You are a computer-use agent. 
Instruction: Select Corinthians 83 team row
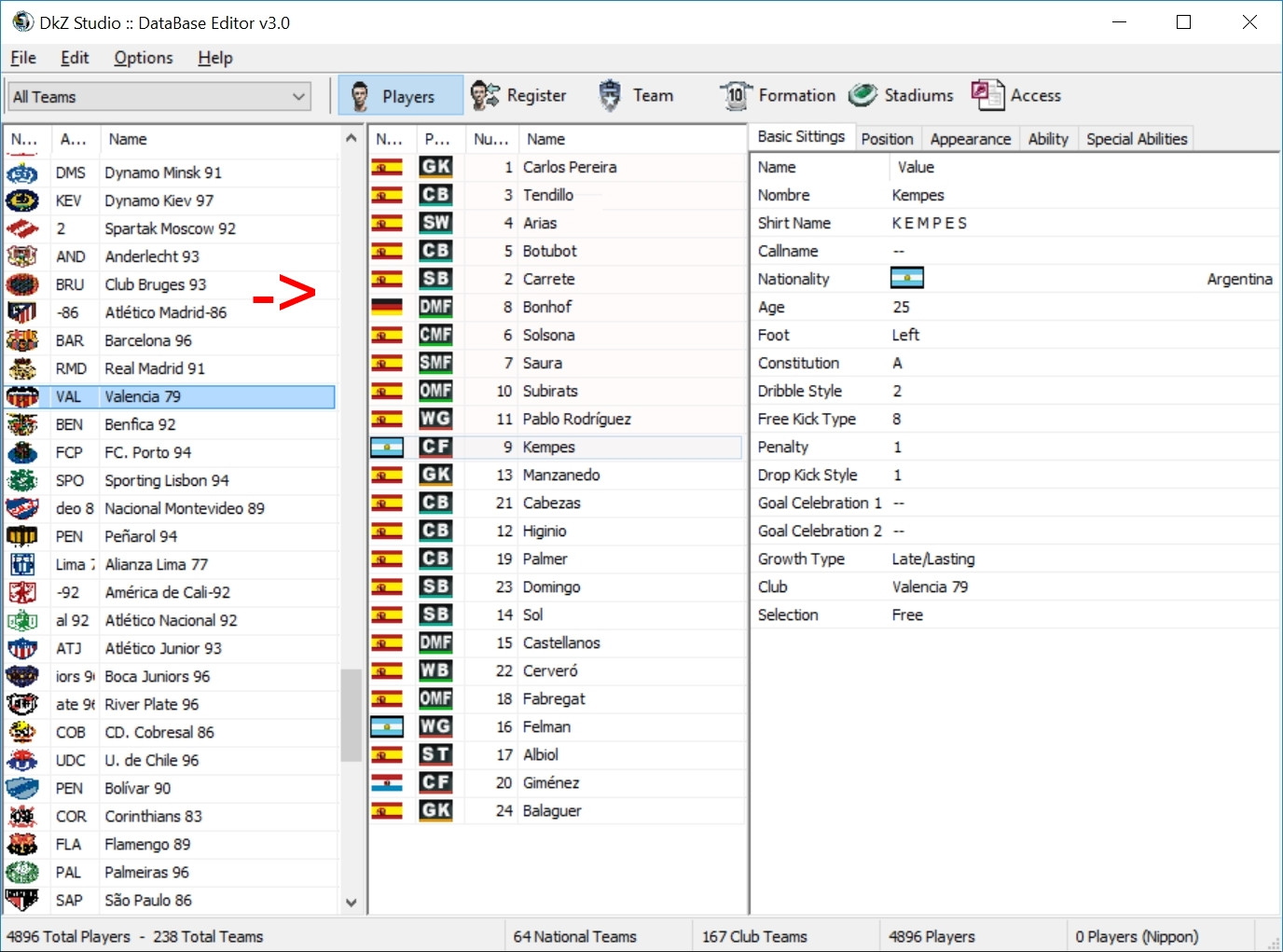(169, 816)
